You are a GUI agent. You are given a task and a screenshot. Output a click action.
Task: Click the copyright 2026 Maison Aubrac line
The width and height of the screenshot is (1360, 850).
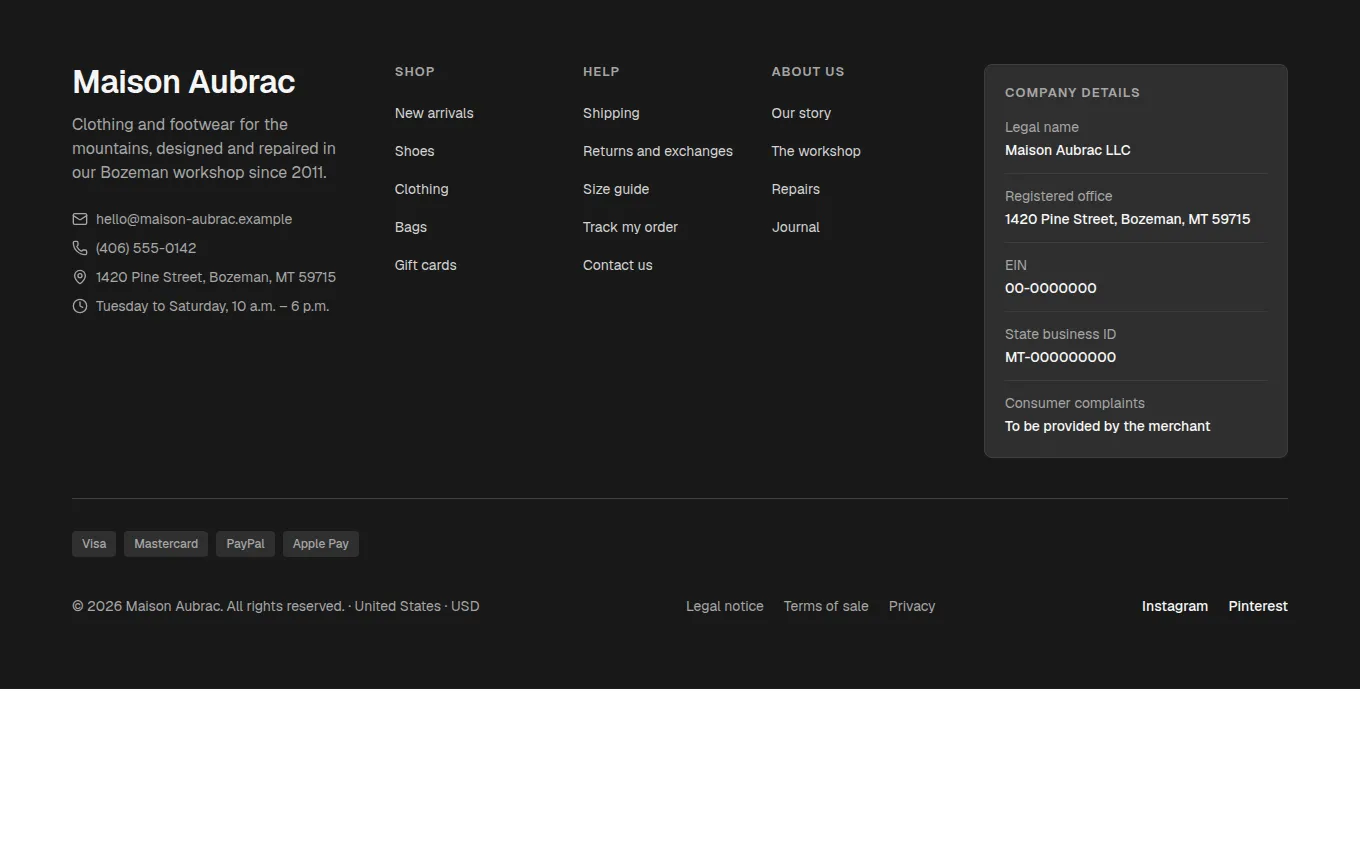point(276,606)
